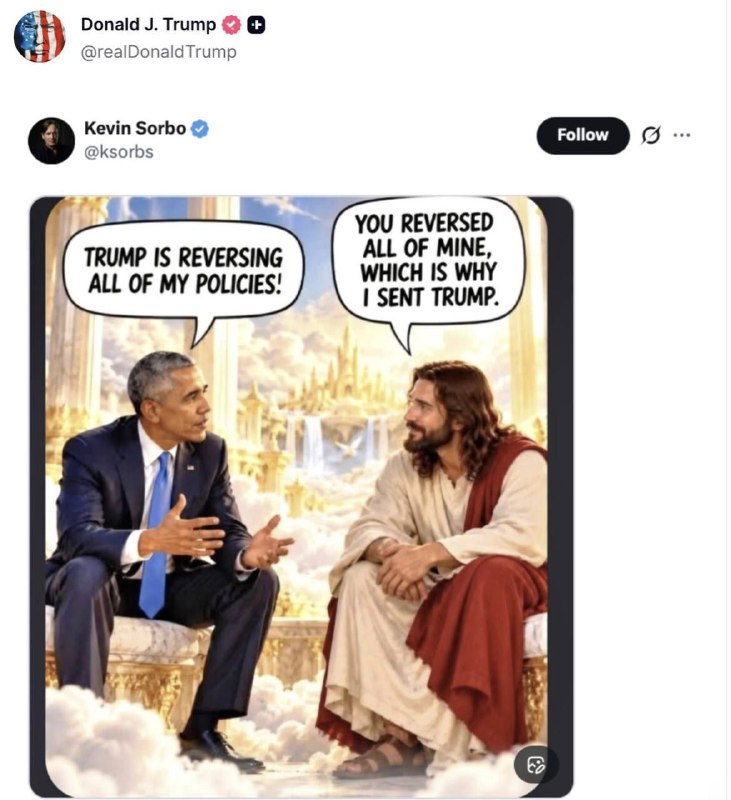The width and height of the screenshot is (731, 800).
Task: Click the red verified badge beside Trump's name
Action: click(231, 24)
